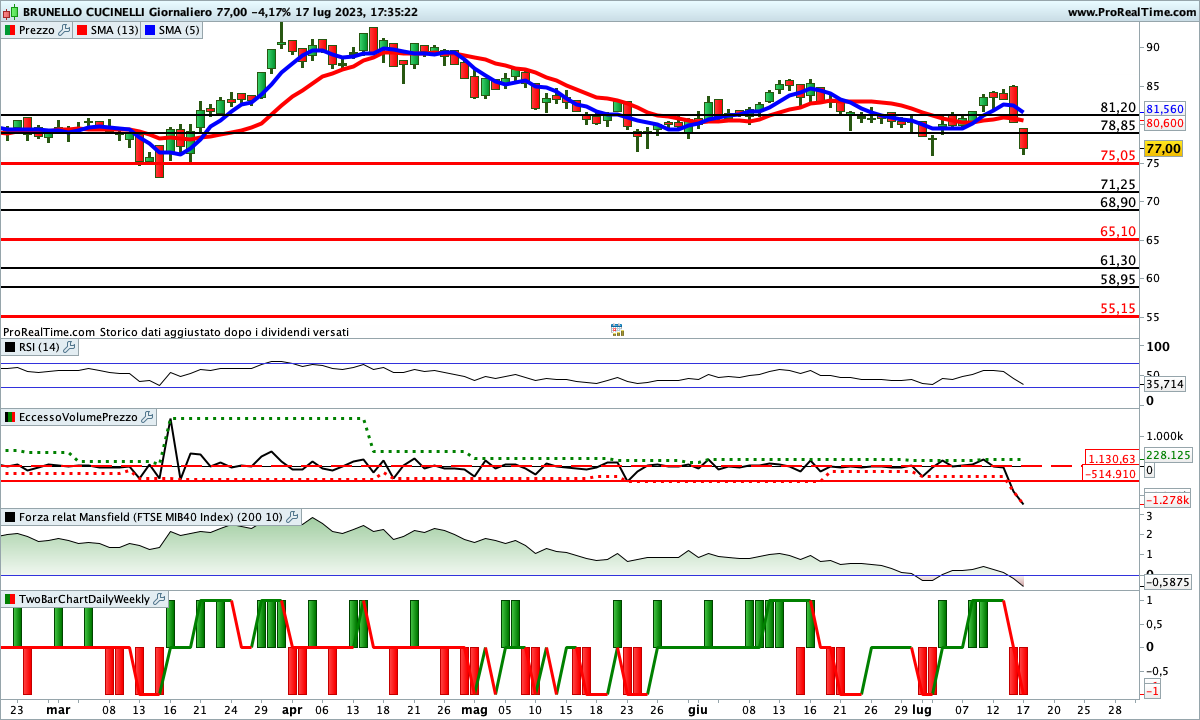The height and width of the screenshot is (720, 1200).
Task: Open the RSI (14) settings wrench
Action: [x=69, y=347]
